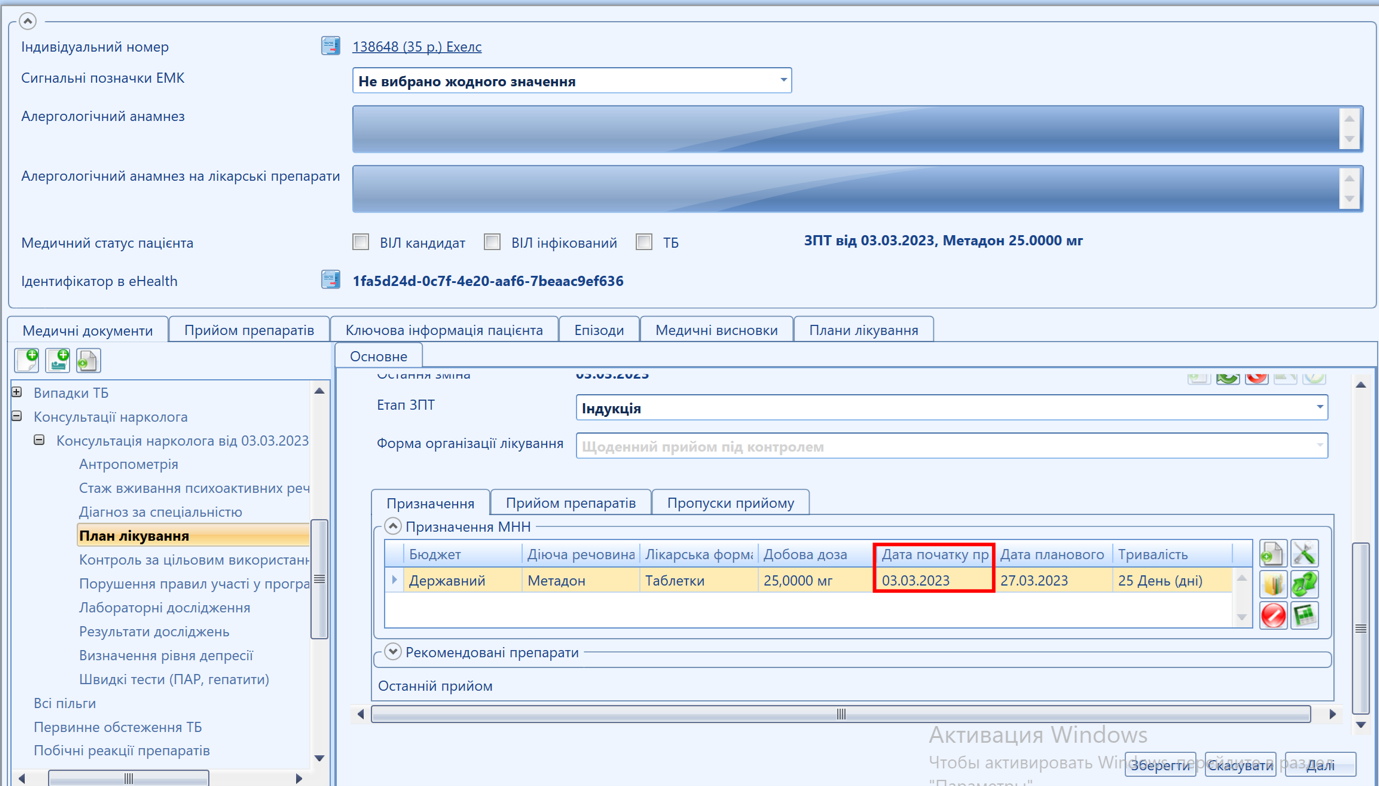Tick the ВІЛ кандидат checkbox

point(361,242)
